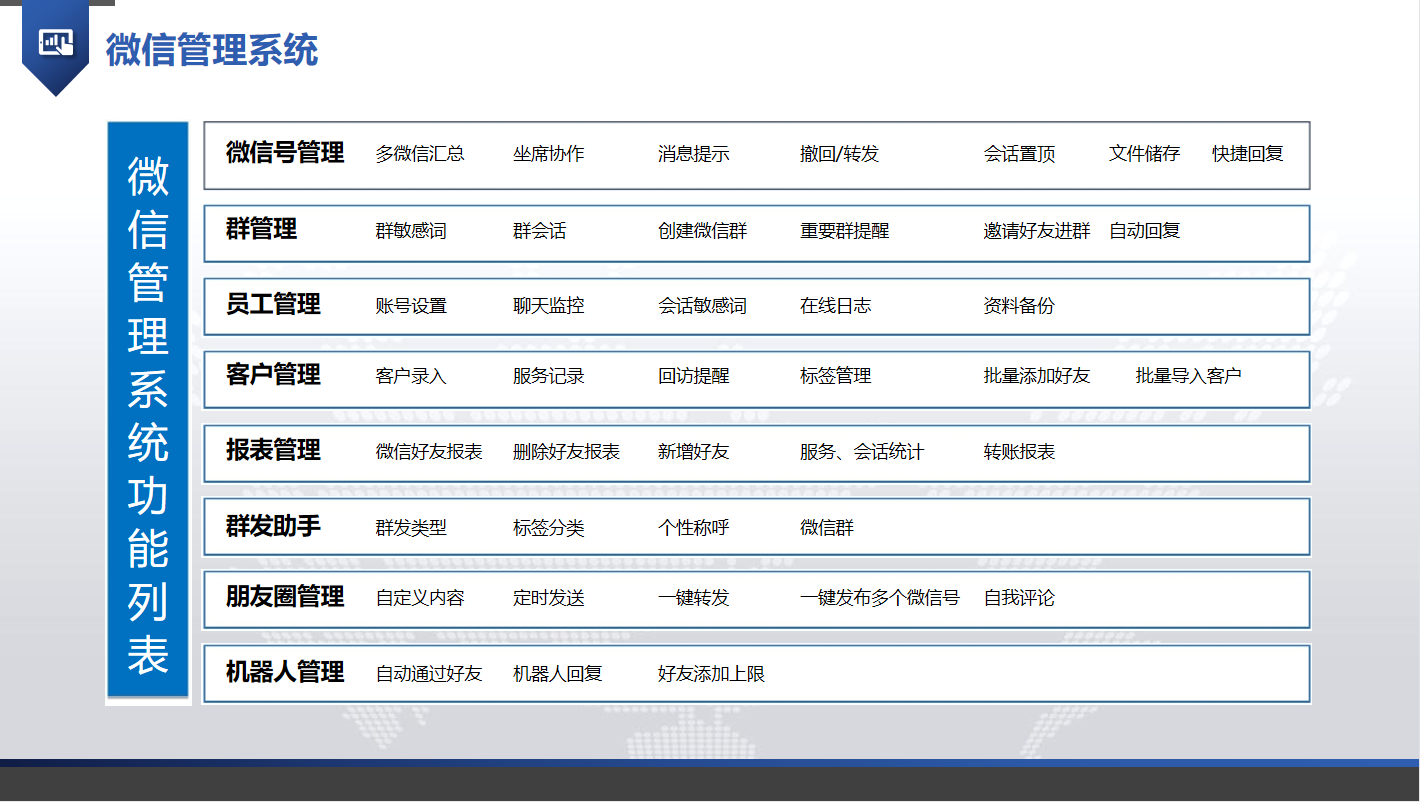Click the vertical banner 微信管理系统功能列表
The height and width of the screenshot is (802, 1420).
148,410
